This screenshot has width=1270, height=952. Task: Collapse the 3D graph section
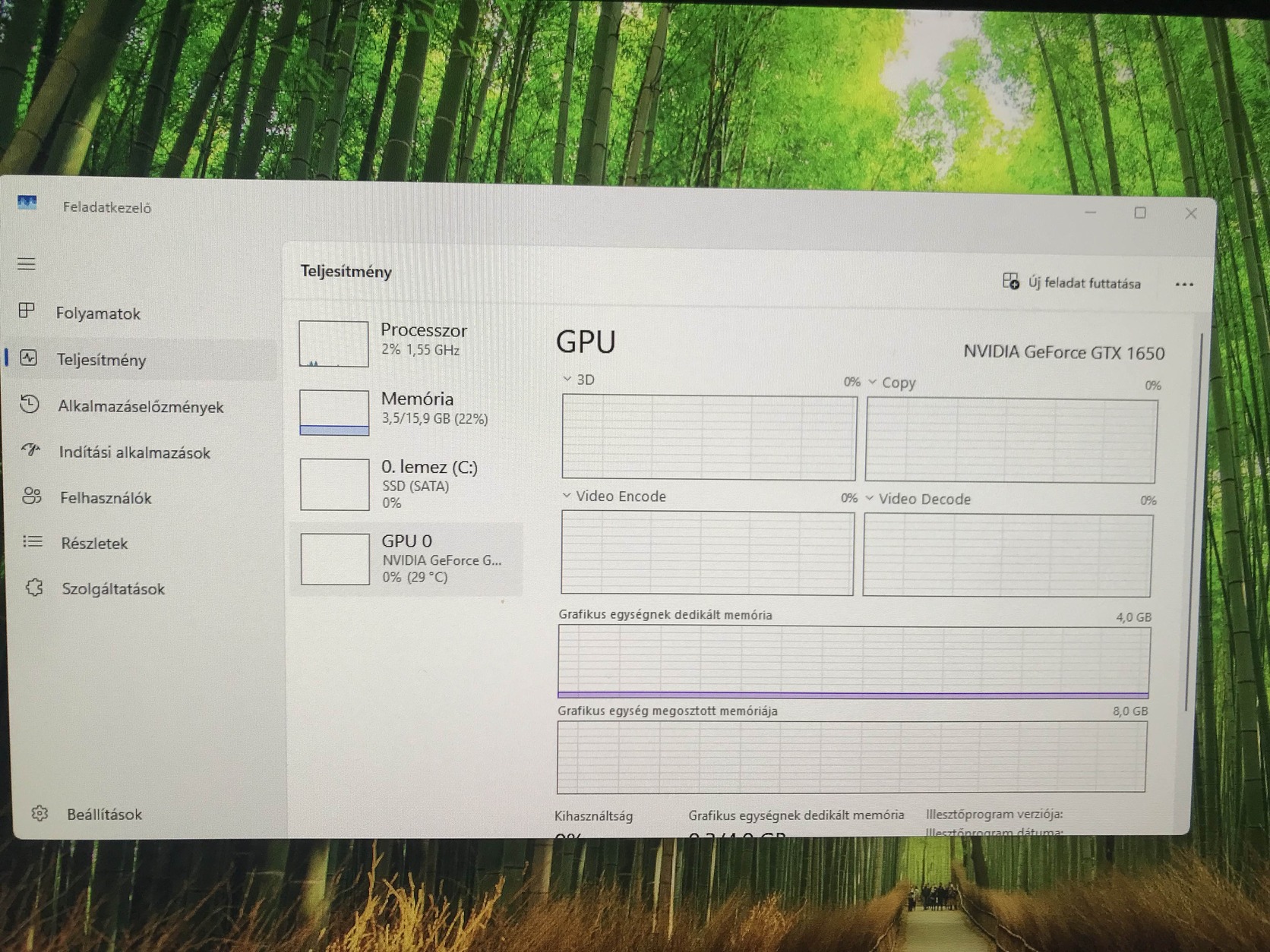[566, 379]
